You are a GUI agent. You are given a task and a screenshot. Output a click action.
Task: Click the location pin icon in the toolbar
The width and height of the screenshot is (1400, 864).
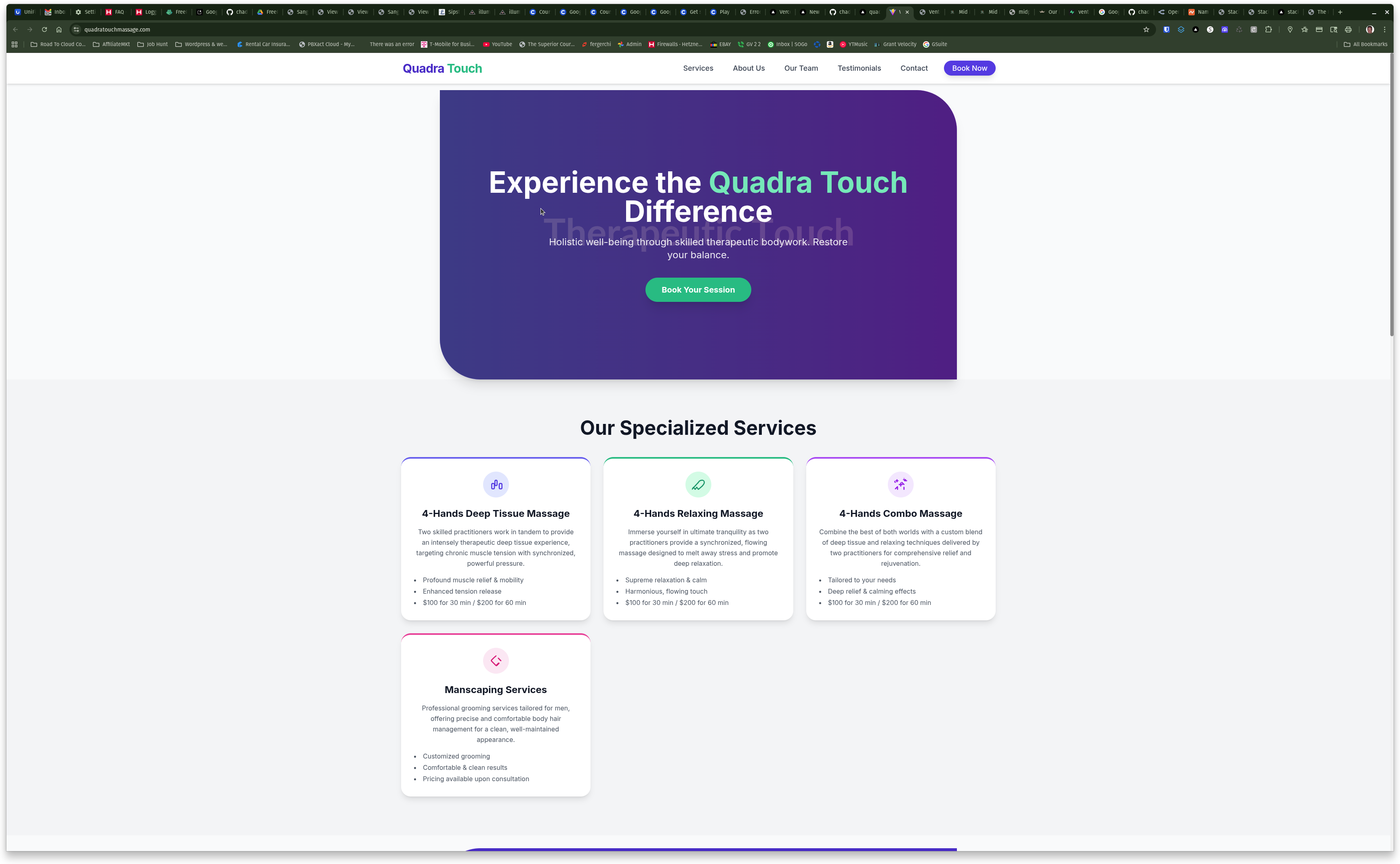pos(1290,29)
